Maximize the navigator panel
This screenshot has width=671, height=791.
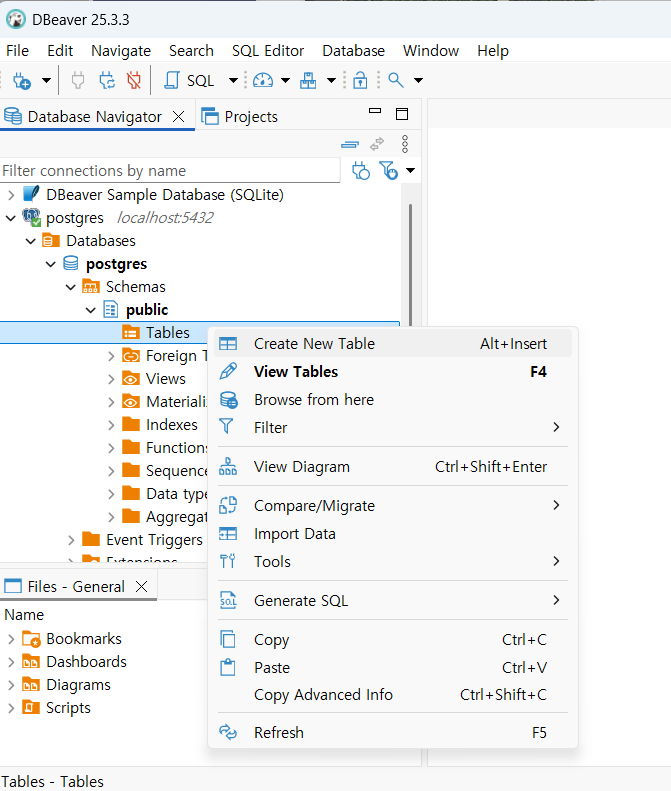[402, 114]
